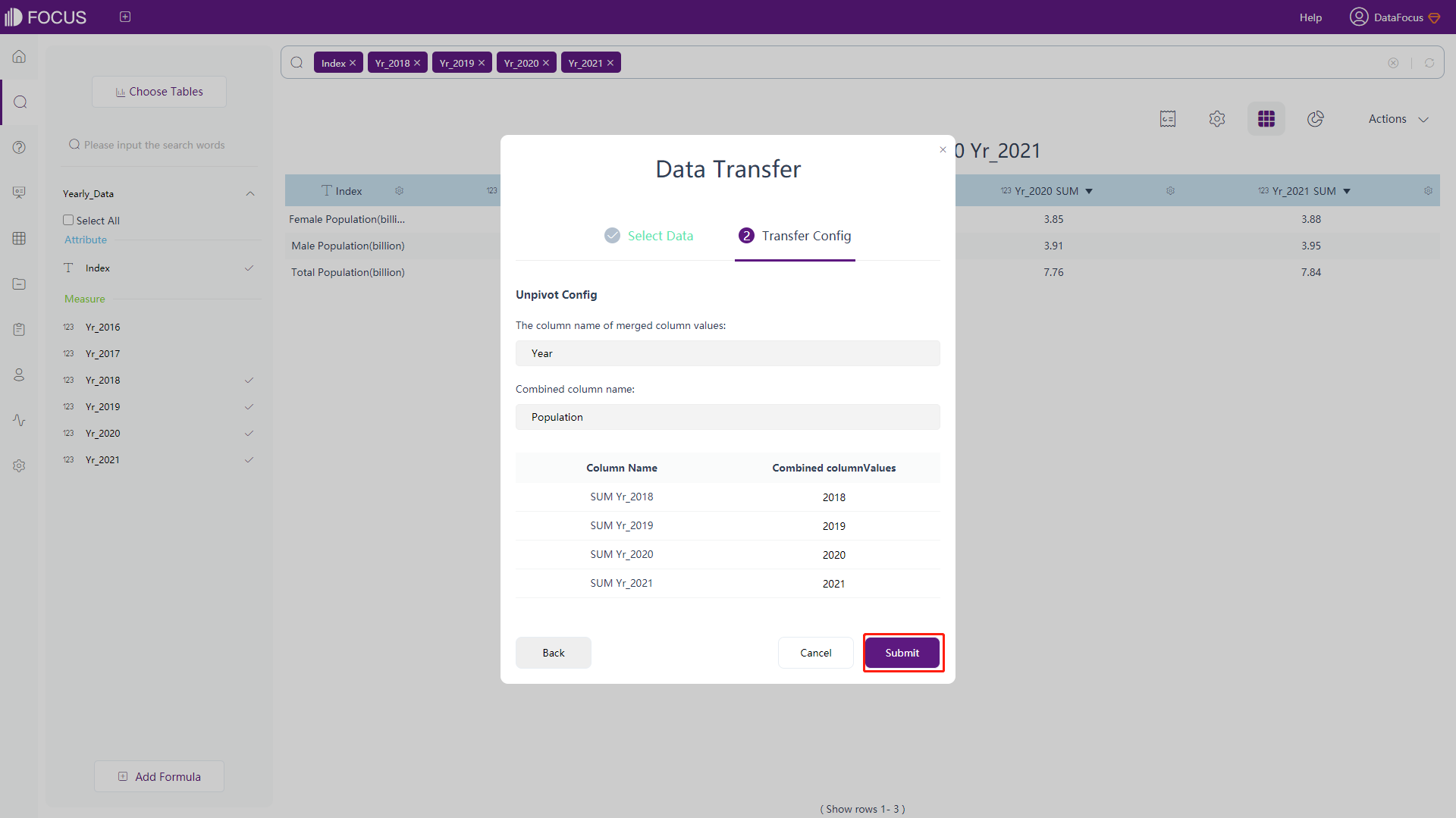Viewport: 1456px width, 818px height.
Task: Select Female Population row in table
Action: (347, 219)
